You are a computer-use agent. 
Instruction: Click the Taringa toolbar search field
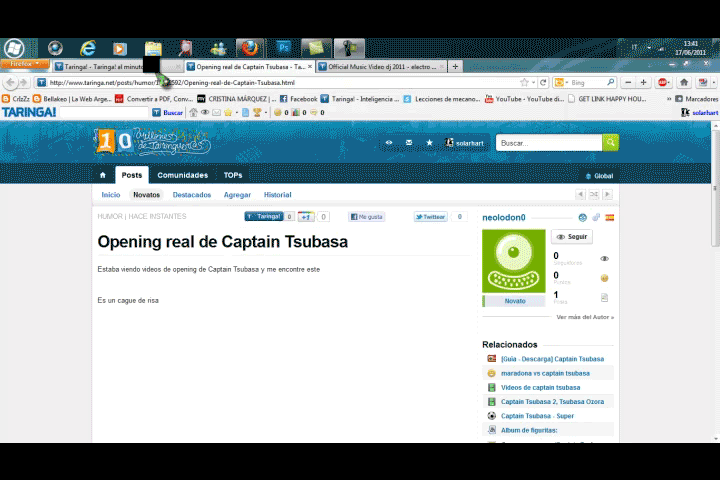(104, 113)
